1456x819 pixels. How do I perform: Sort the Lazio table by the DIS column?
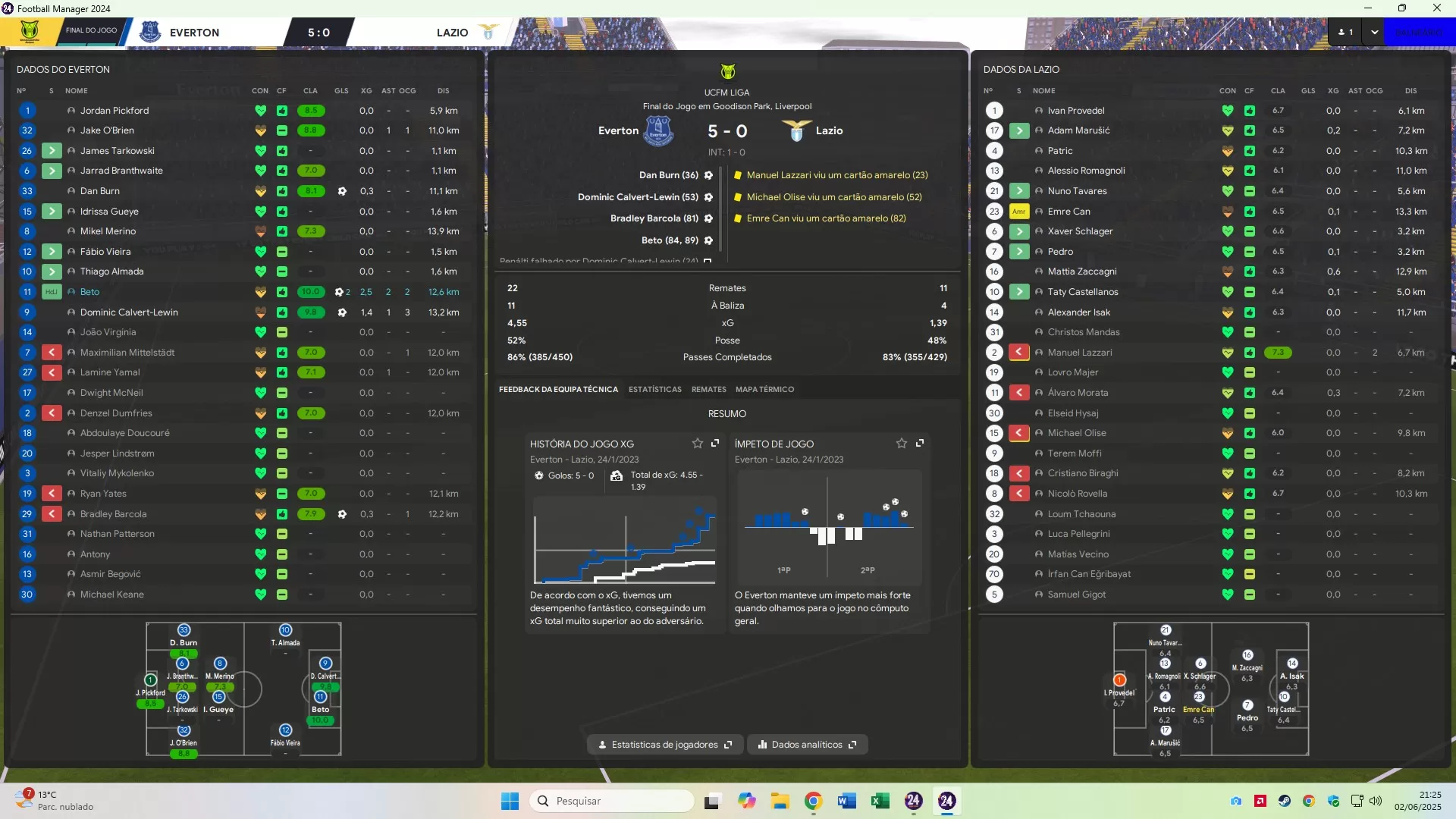click(1410, 91)
